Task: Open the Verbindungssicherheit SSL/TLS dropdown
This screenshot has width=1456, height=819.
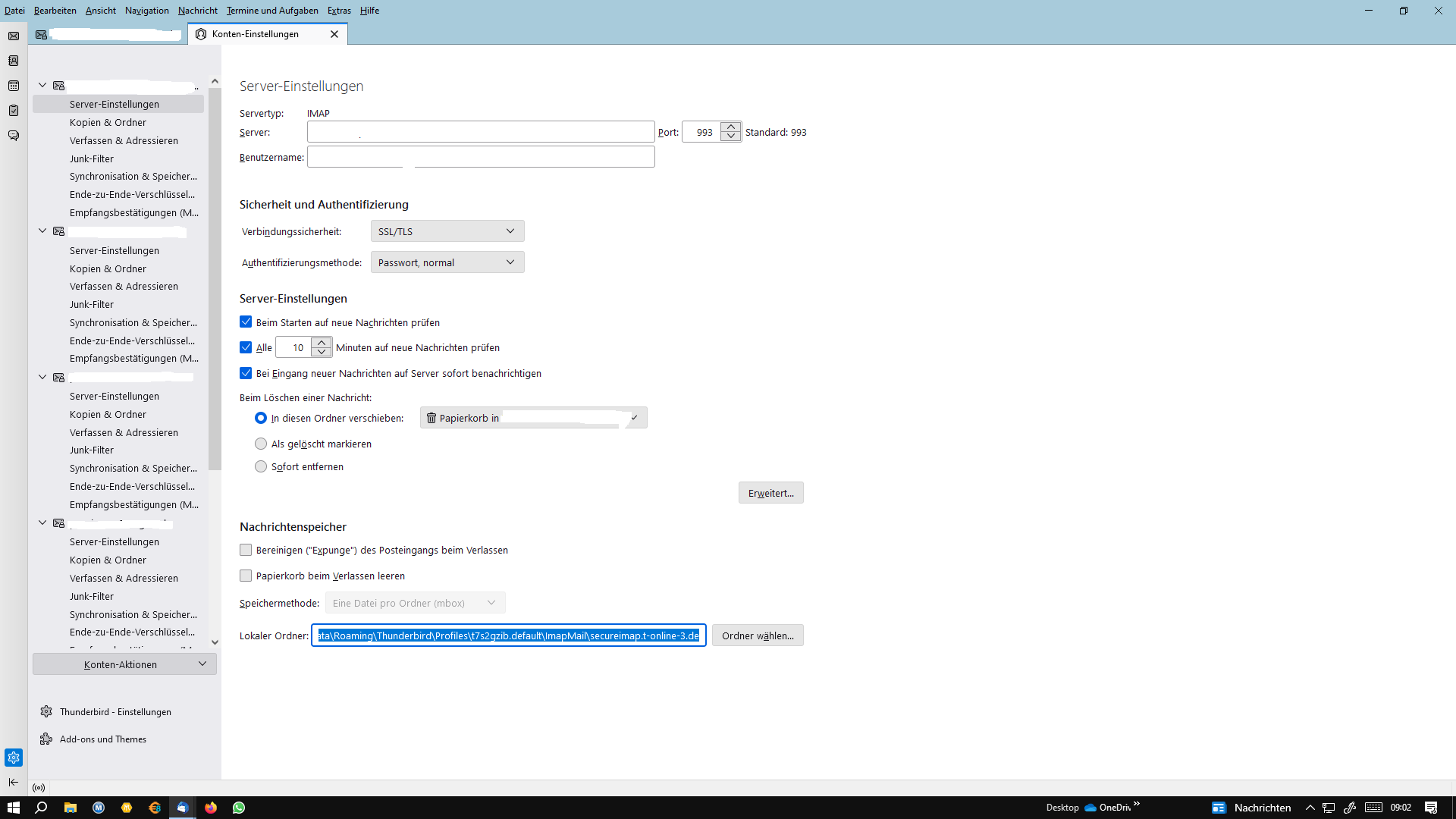Action: point(447,231)
